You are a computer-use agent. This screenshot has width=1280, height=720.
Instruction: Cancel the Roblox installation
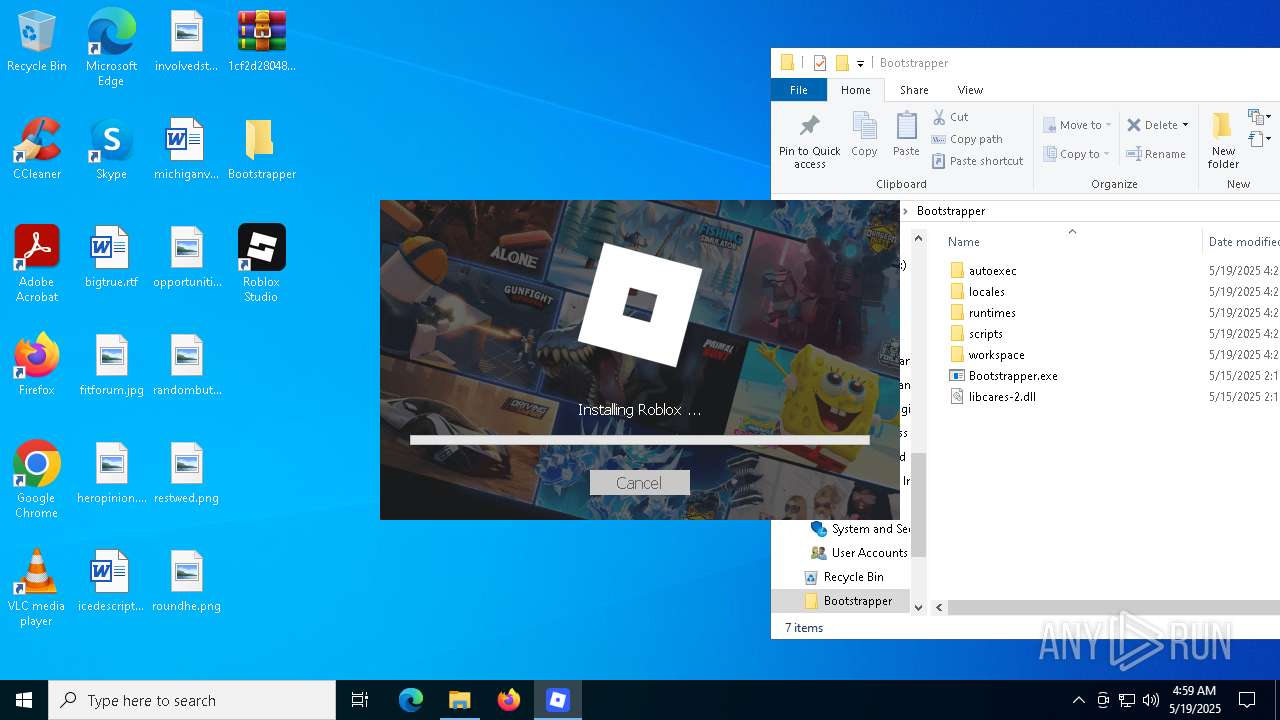pyautogui.click(x=639, y=483)
